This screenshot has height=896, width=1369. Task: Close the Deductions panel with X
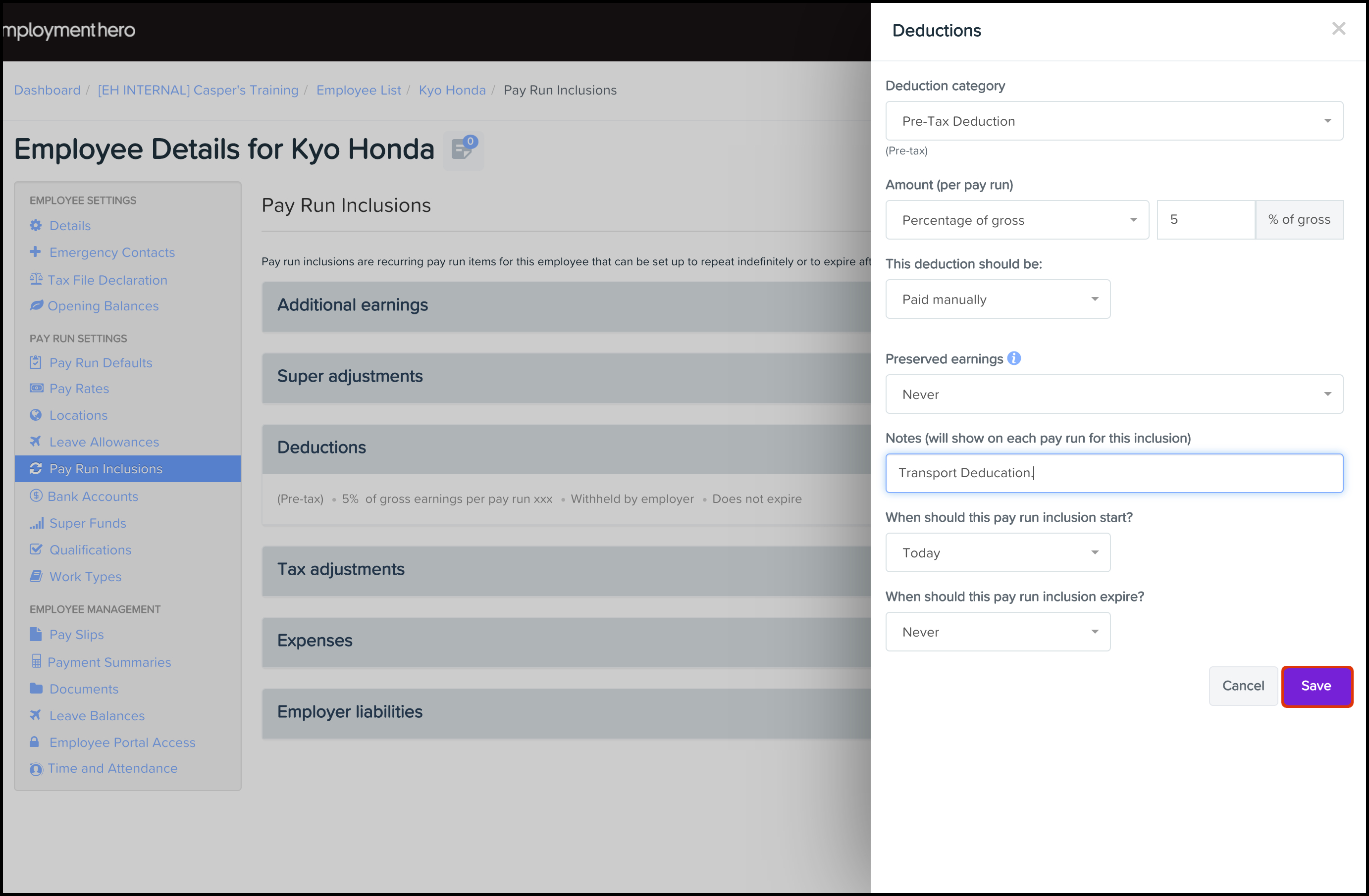[1338, 29]
